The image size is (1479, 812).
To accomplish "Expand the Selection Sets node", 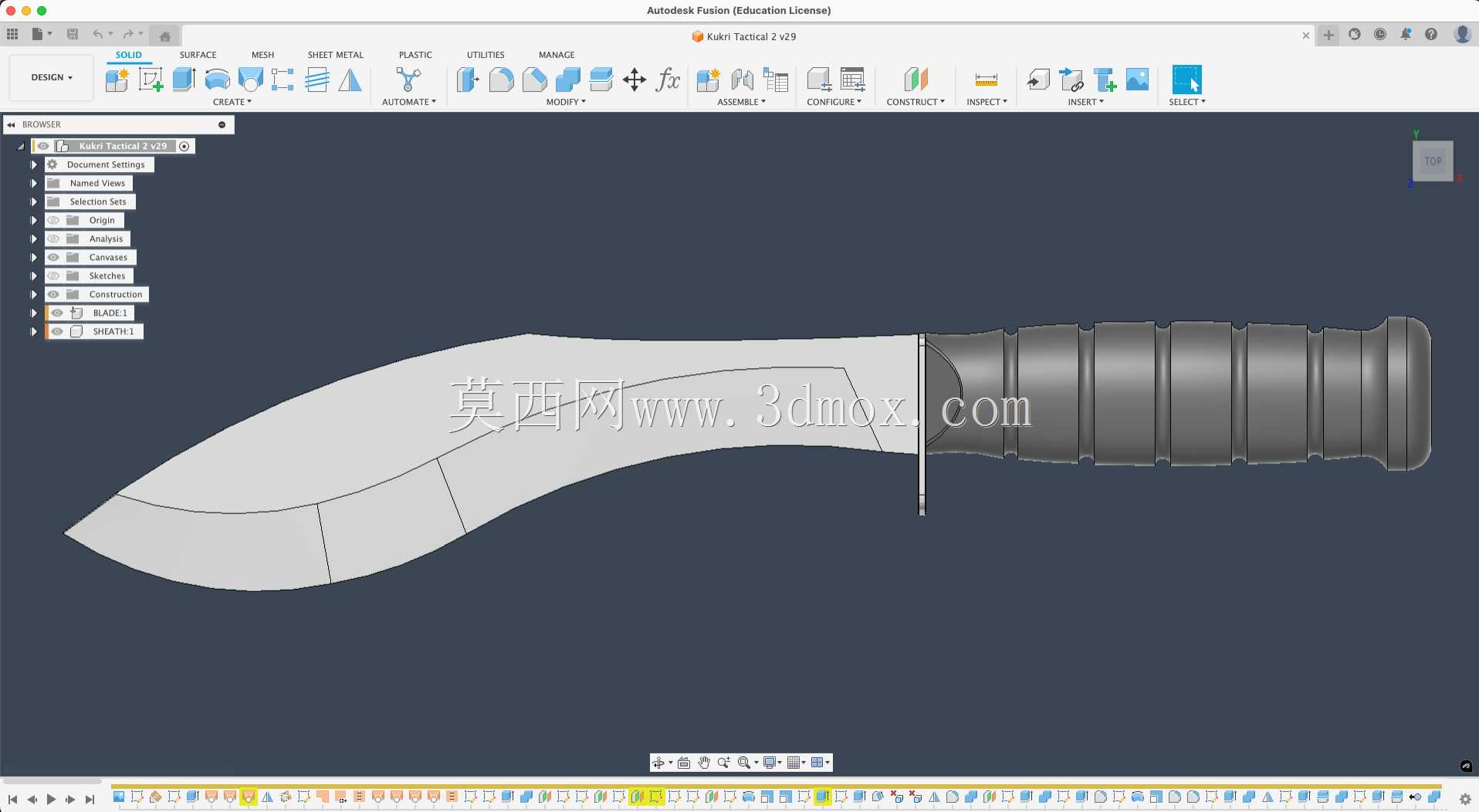I will tap(33, 201).
